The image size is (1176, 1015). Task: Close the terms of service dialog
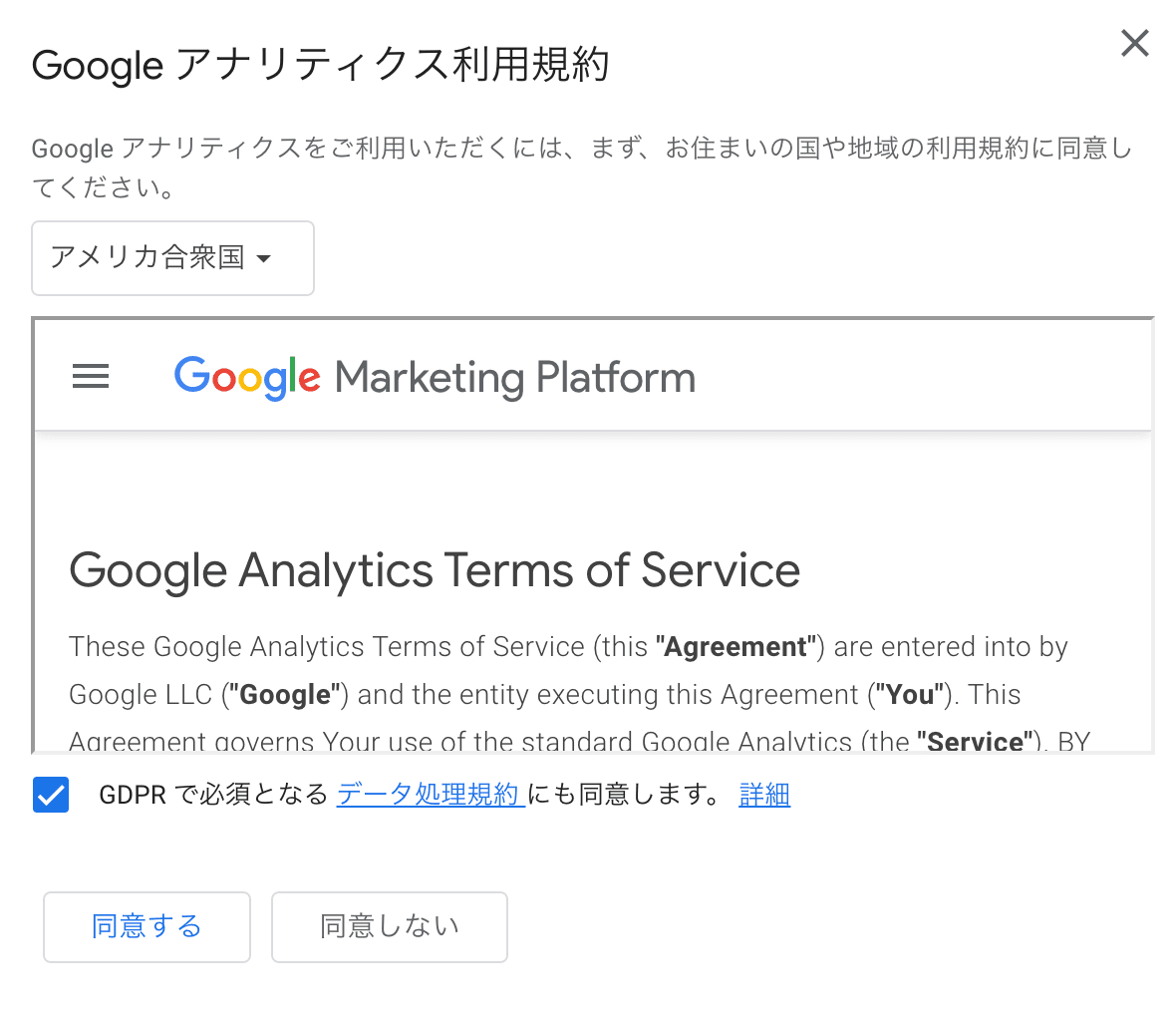pyautogui.click(x=1134, y=43)
